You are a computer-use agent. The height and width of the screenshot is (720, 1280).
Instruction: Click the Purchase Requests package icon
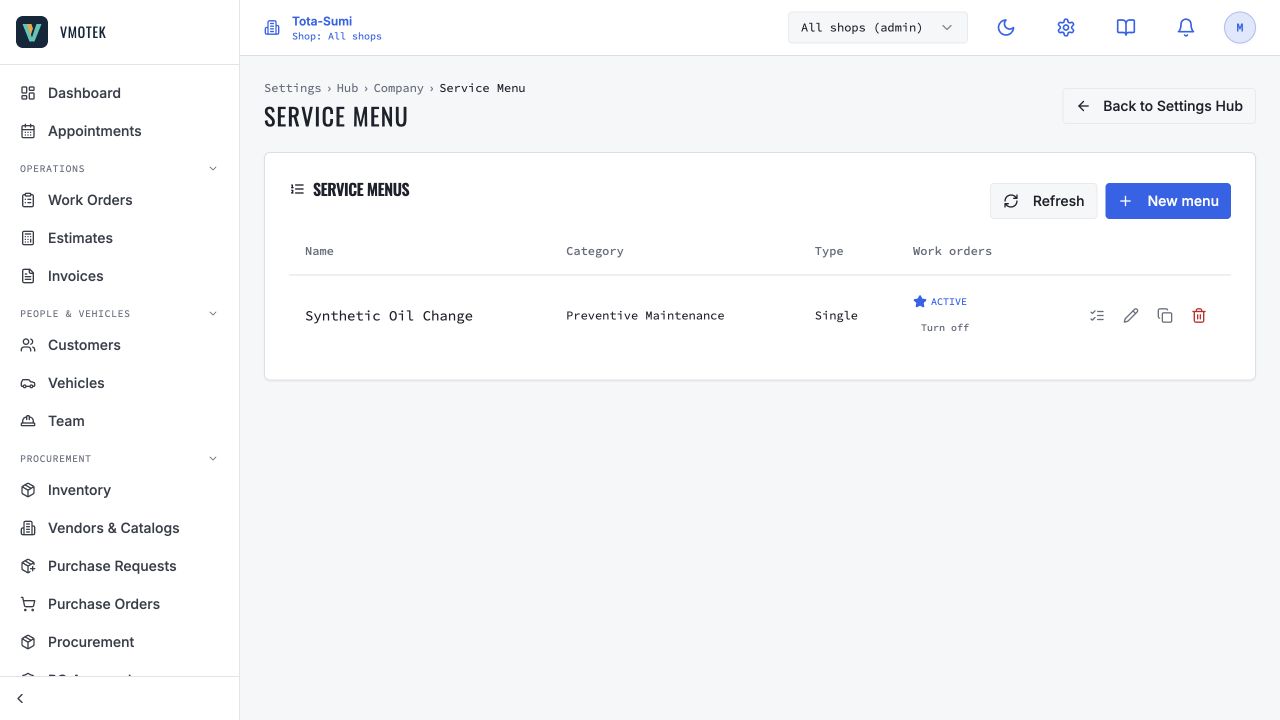[x=28, y=566]
